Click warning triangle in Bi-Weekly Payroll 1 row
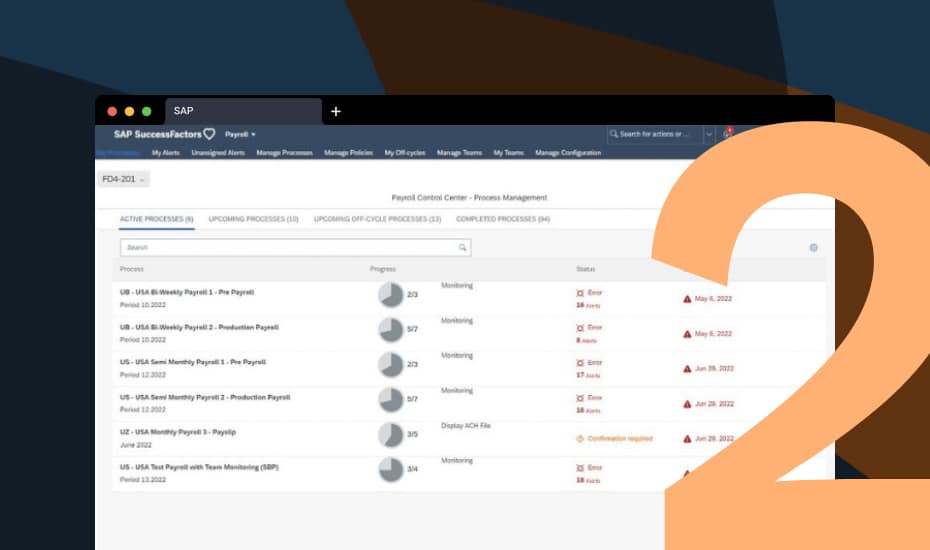930x550 pixels. (687, 299)
